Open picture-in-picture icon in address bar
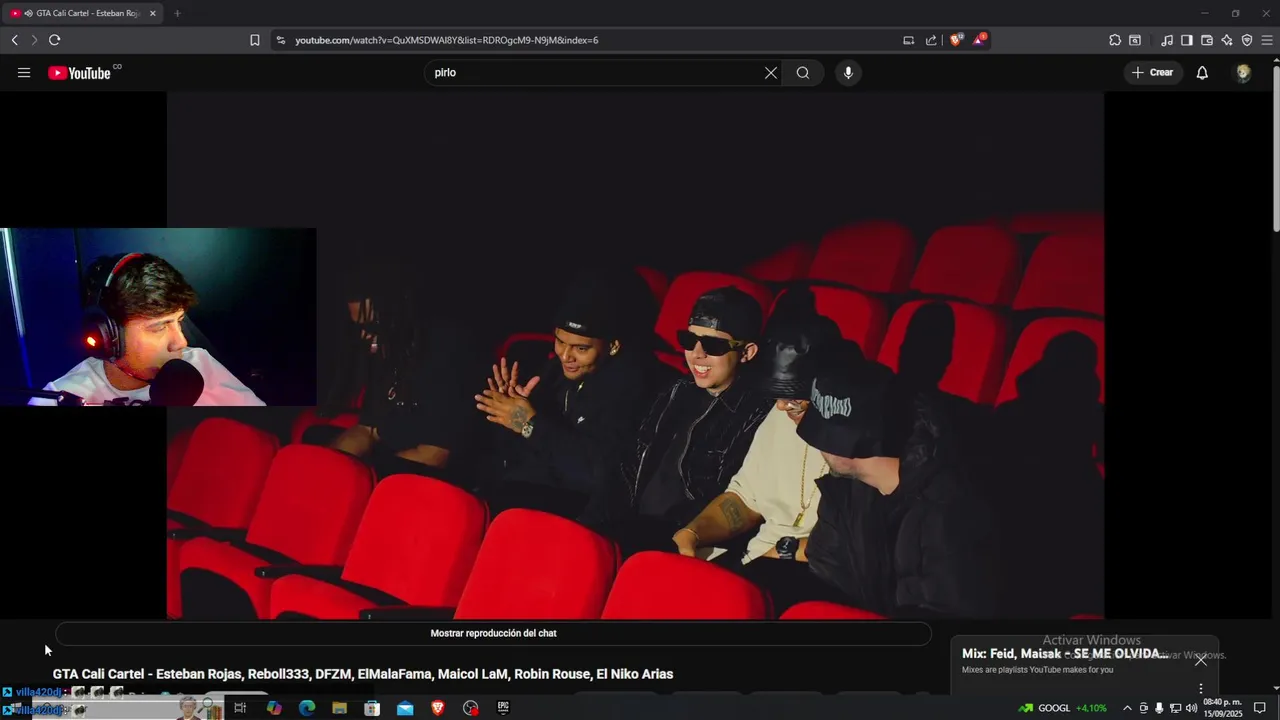Image resolution: width=1280 pixels, height=720 pixels. (x=908, y=40)
